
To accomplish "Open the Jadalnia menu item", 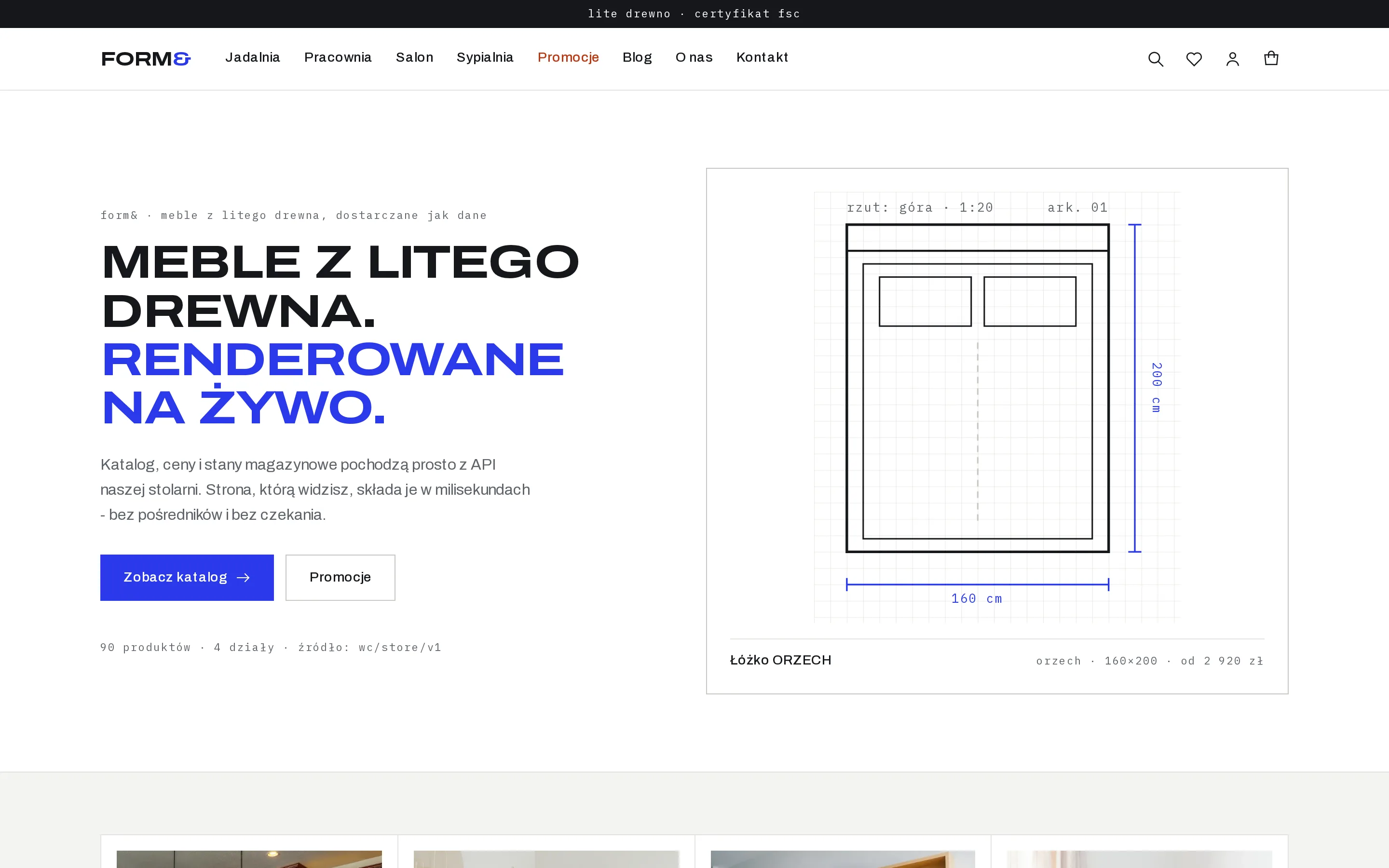I will [253, 57].
